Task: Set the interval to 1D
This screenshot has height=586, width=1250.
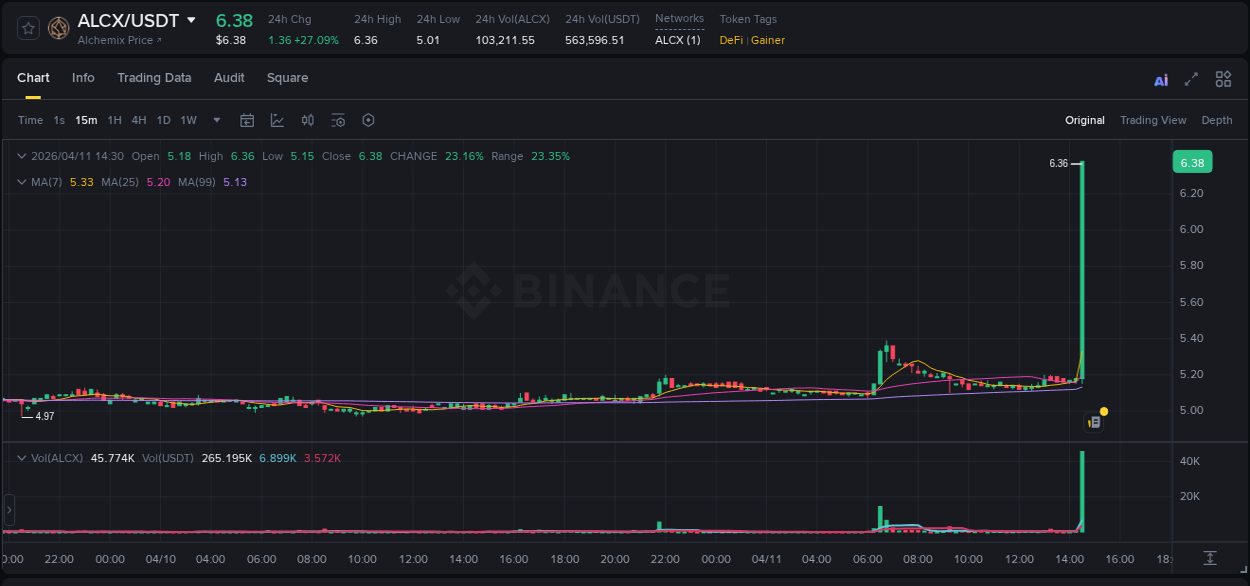Action: 163,120
